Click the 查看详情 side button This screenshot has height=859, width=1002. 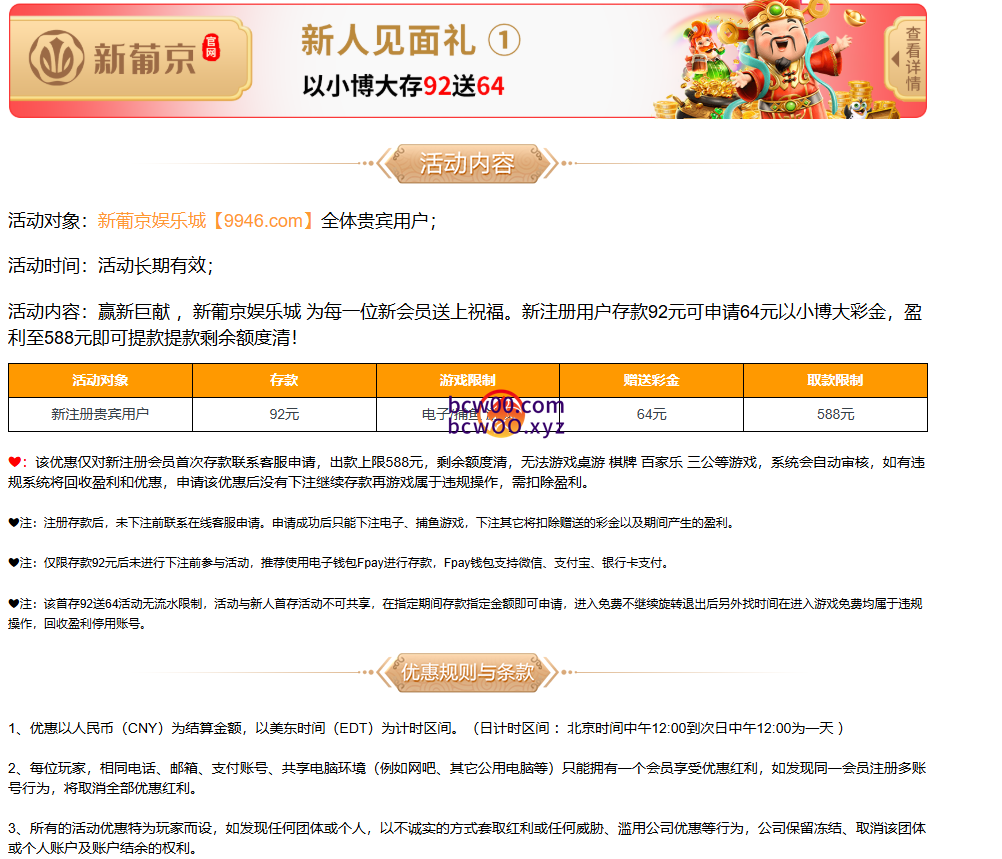[x=906, y=59]
